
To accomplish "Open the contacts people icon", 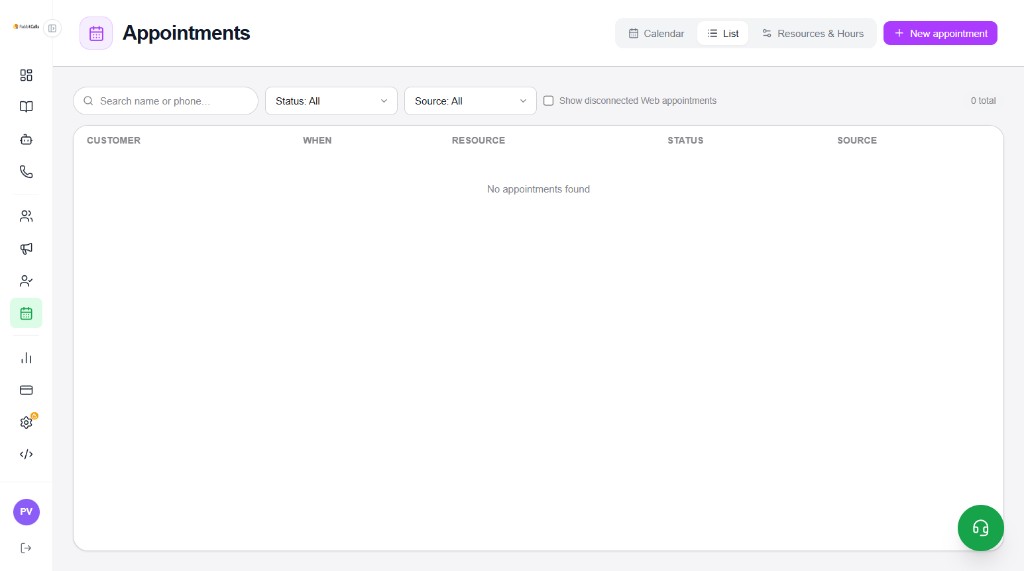I will pyautogui.click(x=26, y=216).
